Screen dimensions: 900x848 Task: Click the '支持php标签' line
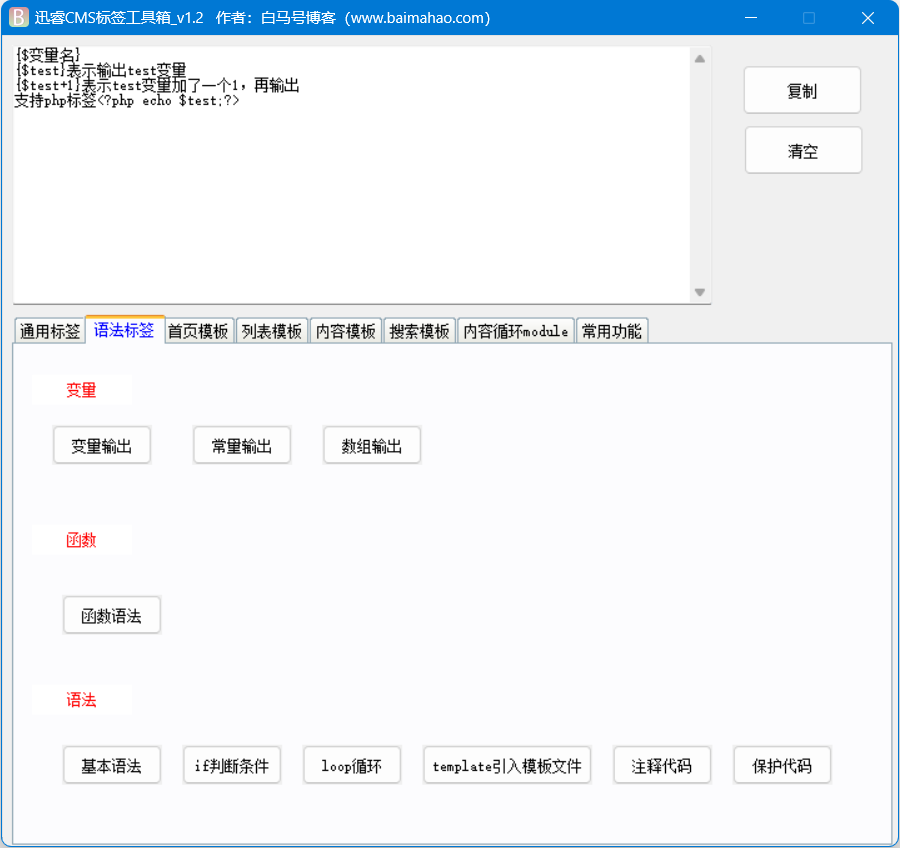pyautogui.click(x=127, y=100)
